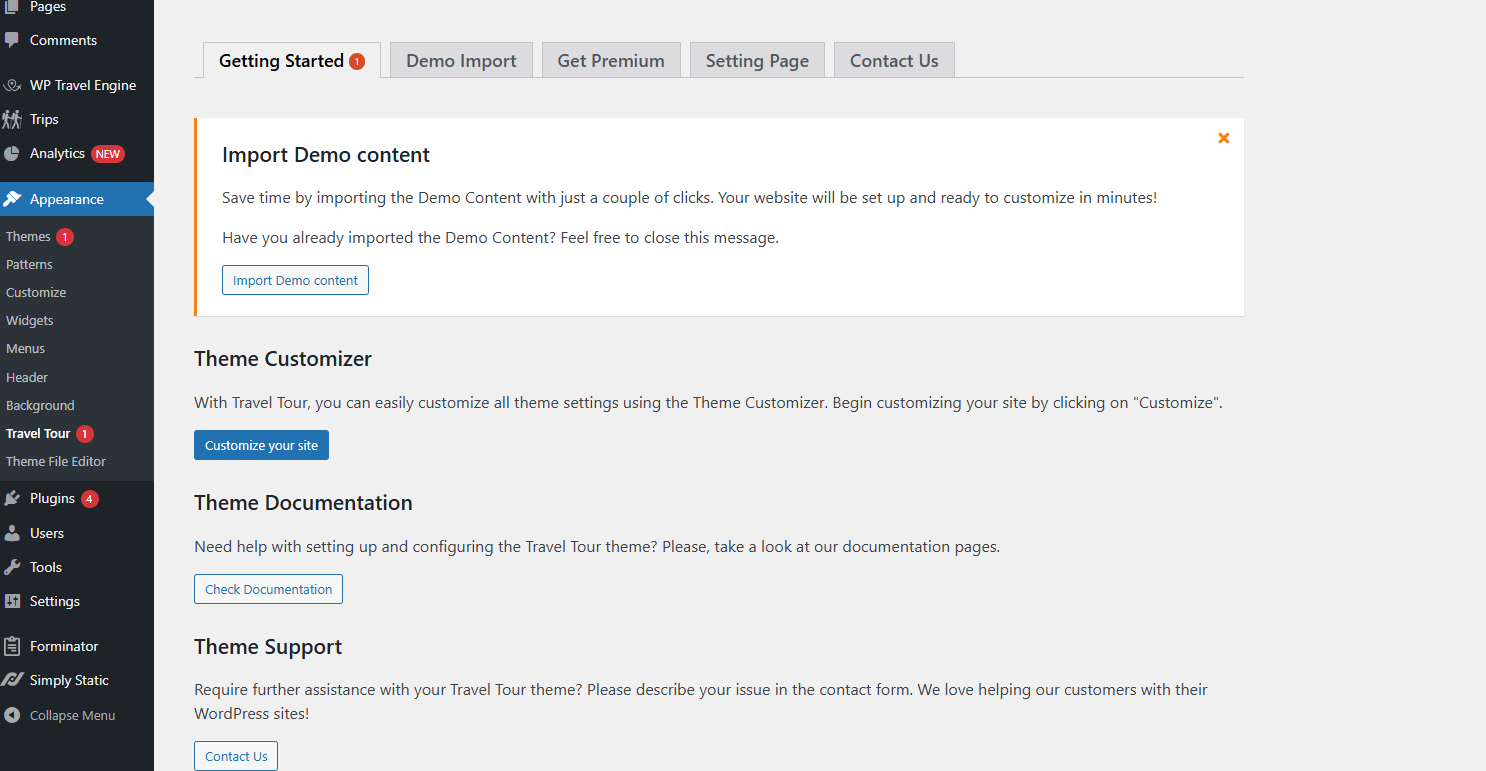
Task: Click the Forminator clipboard icon
Action: click(12, 646)
